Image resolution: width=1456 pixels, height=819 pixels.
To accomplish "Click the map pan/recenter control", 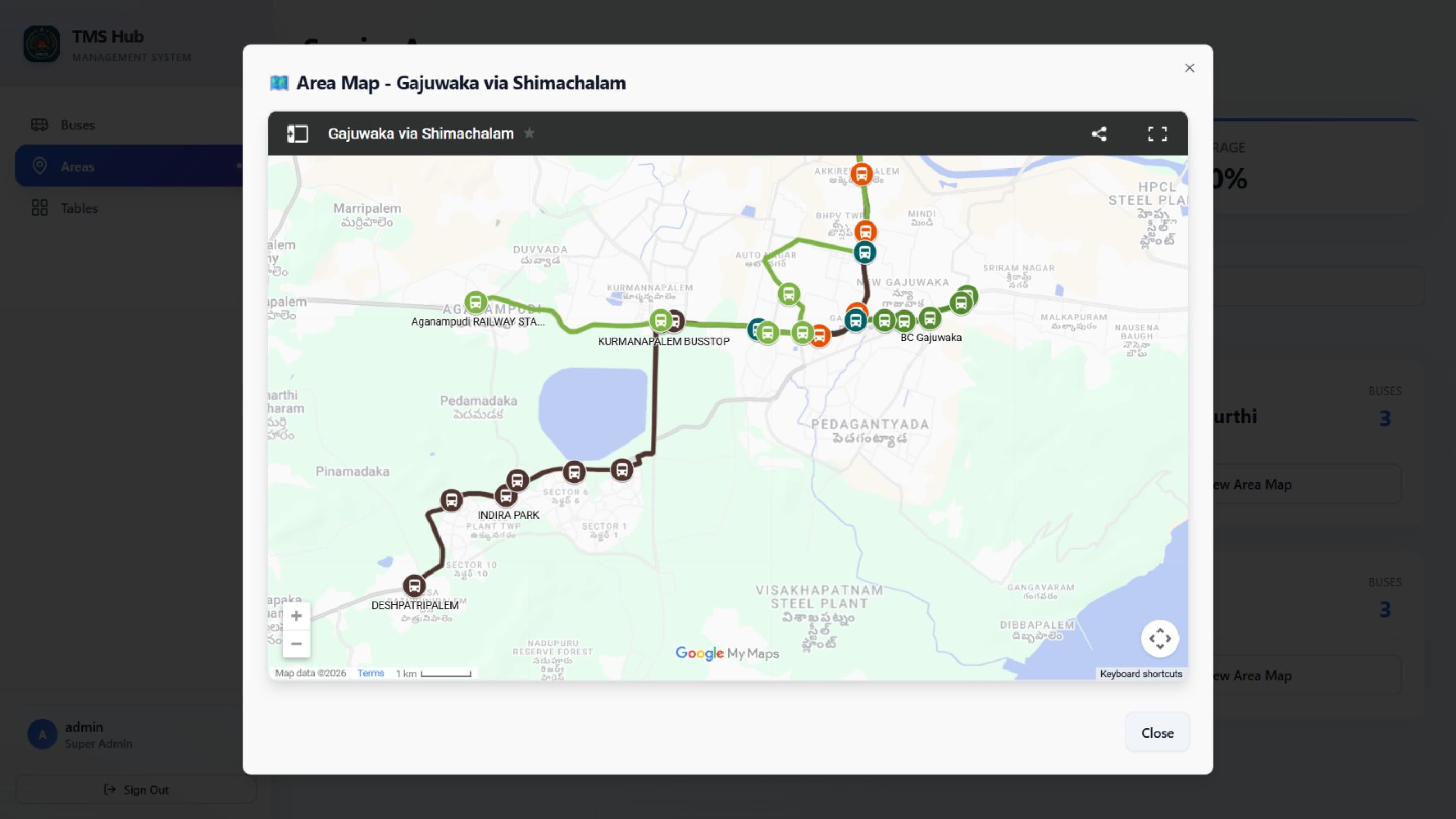I will [1160, 639].
